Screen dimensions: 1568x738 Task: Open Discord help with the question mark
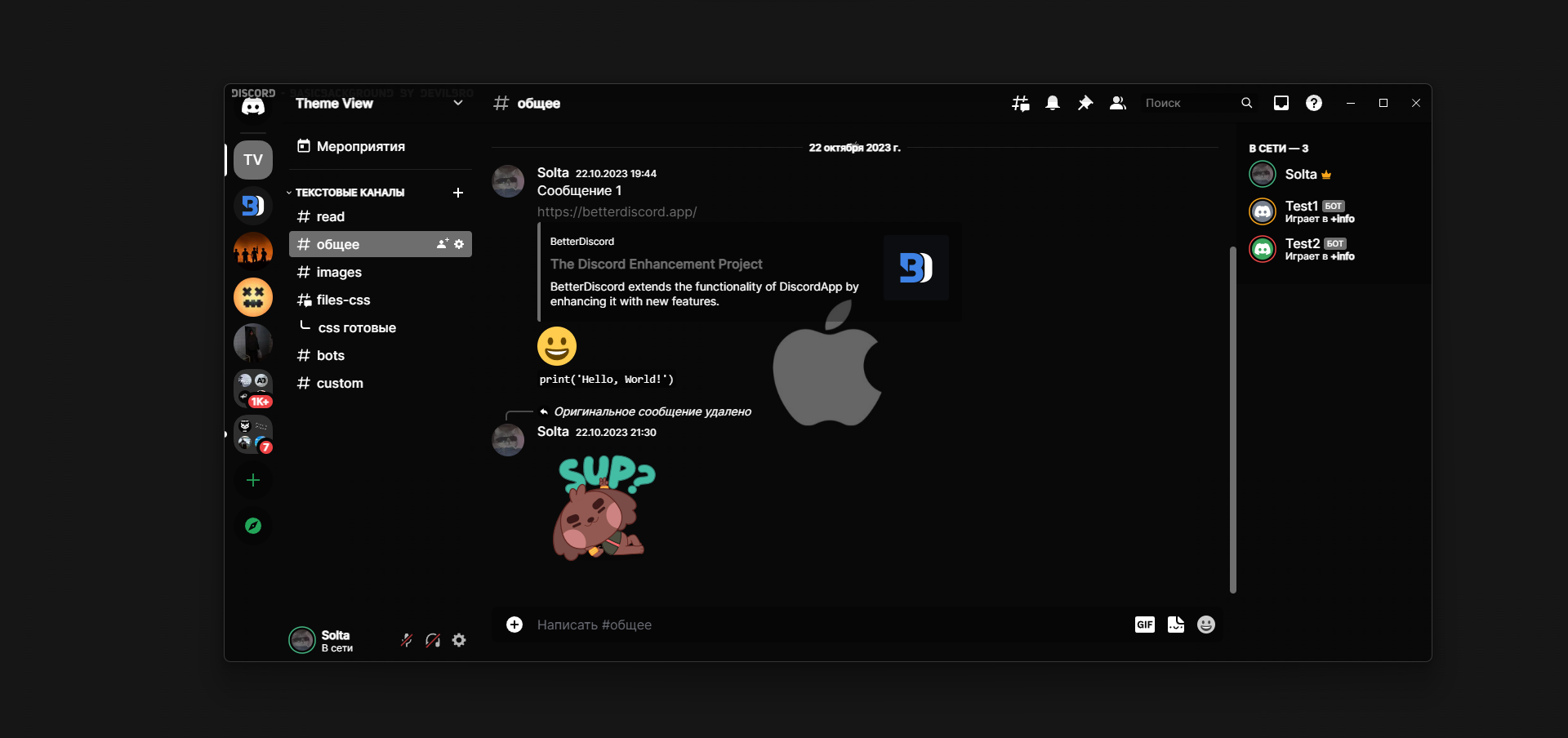tap(1314, 103)
